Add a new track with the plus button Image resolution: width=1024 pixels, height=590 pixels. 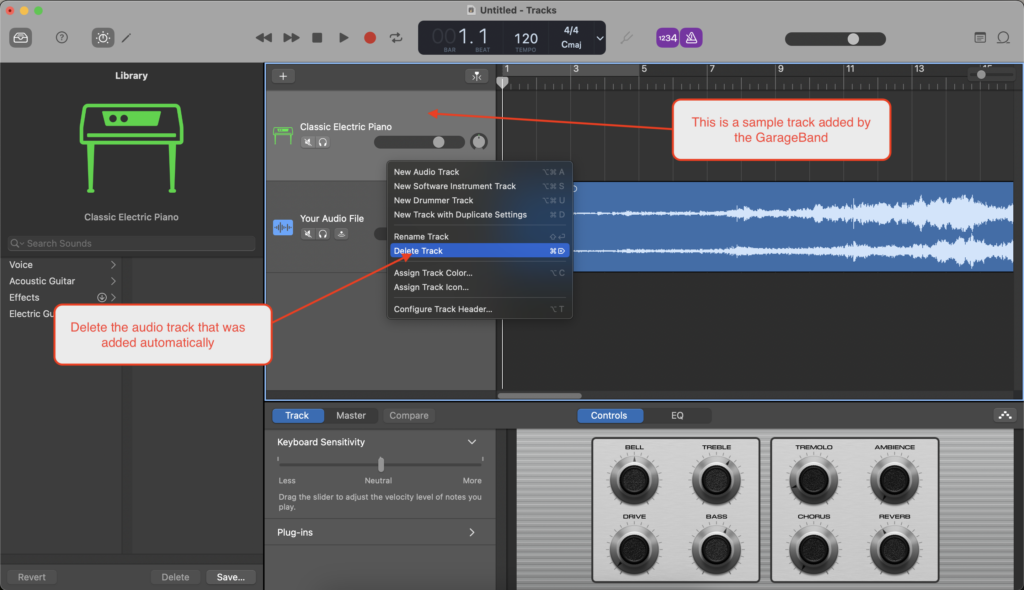point(283,76)
